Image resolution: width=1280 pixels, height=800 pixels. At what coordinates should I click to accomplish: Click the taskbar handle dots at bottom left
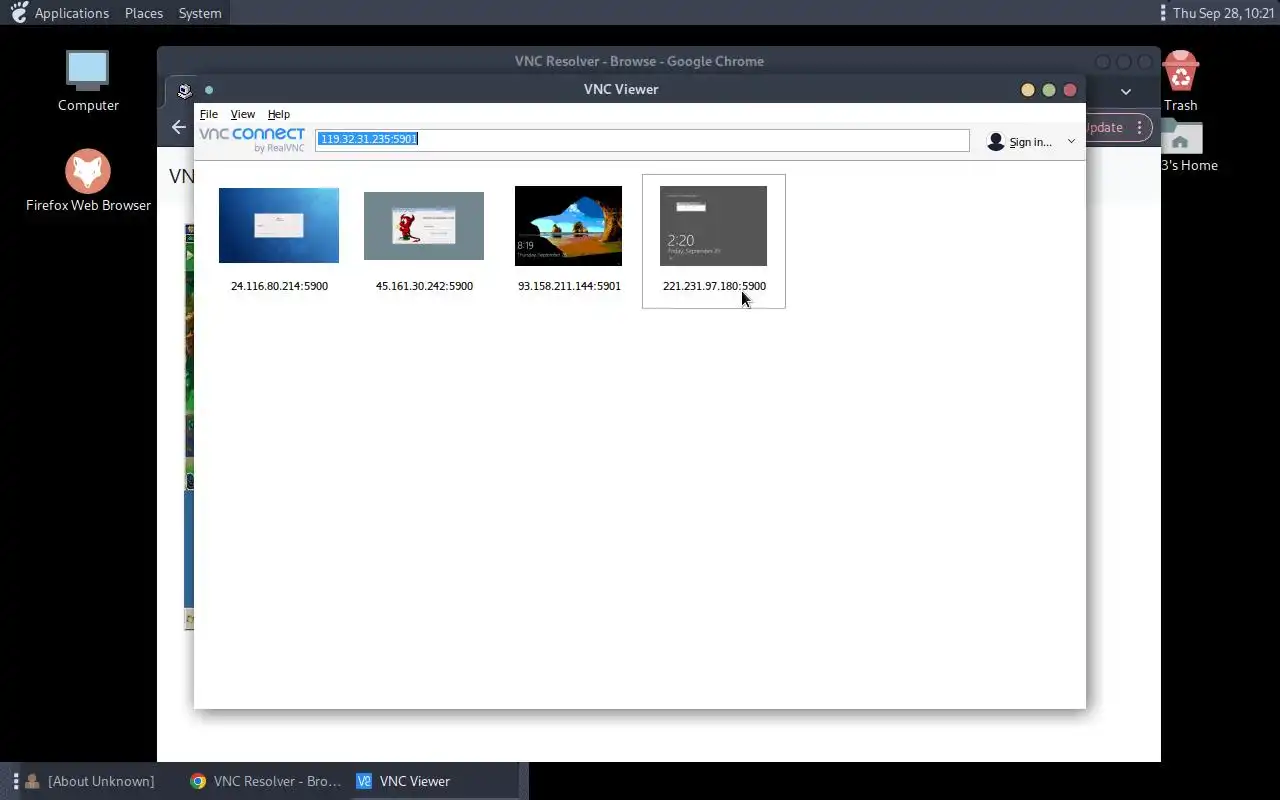(15, 781)
